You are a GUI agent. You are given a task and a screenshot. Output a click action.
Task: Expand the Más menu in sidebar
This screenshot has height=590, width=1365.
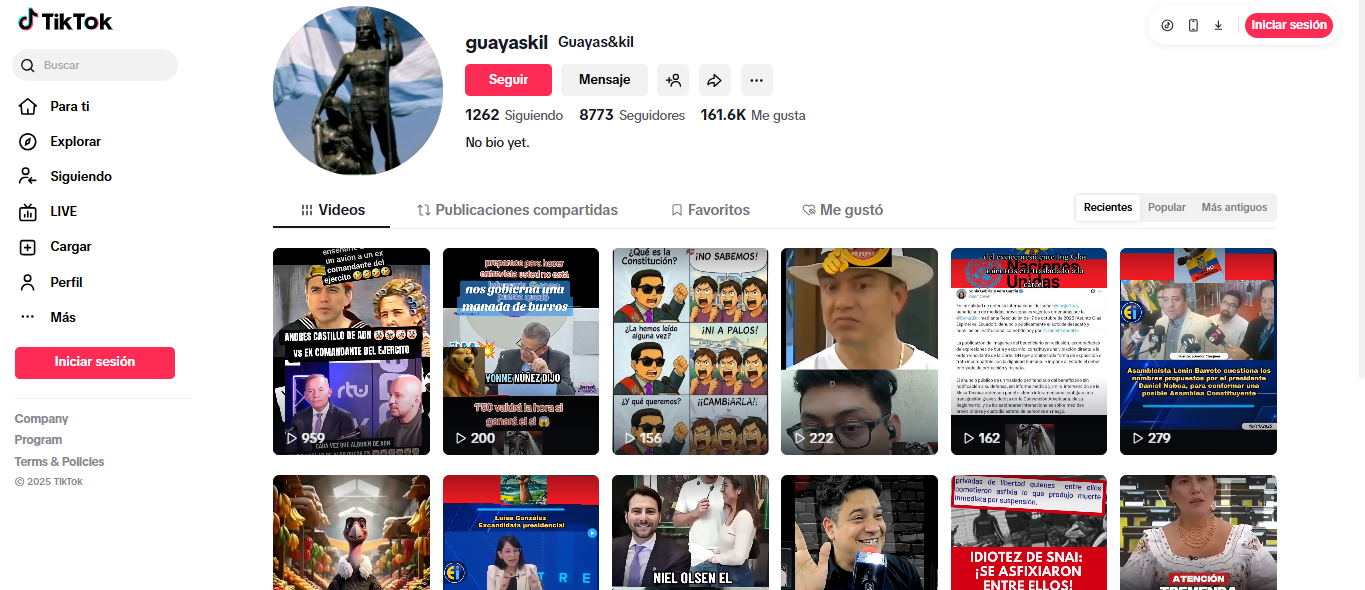(63, 318)
